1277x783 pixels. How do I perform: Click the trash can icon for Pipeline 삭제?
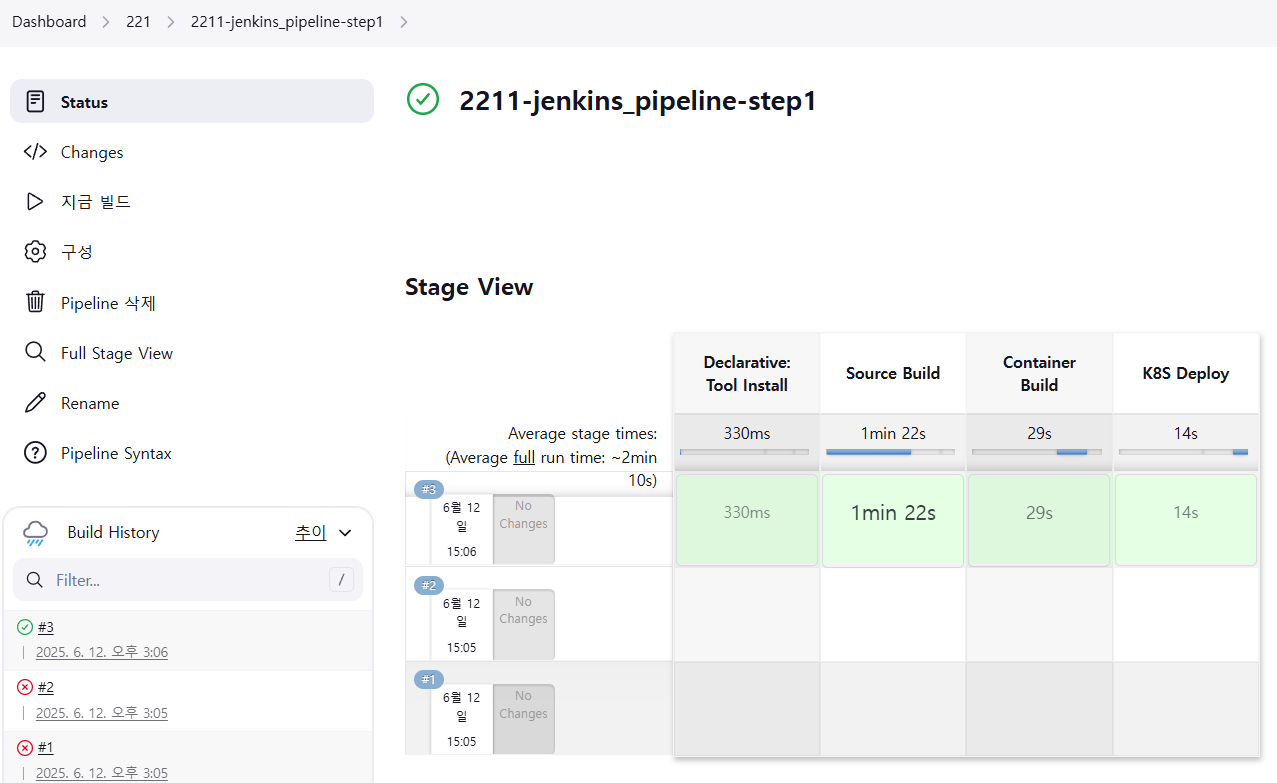point(35,302)
